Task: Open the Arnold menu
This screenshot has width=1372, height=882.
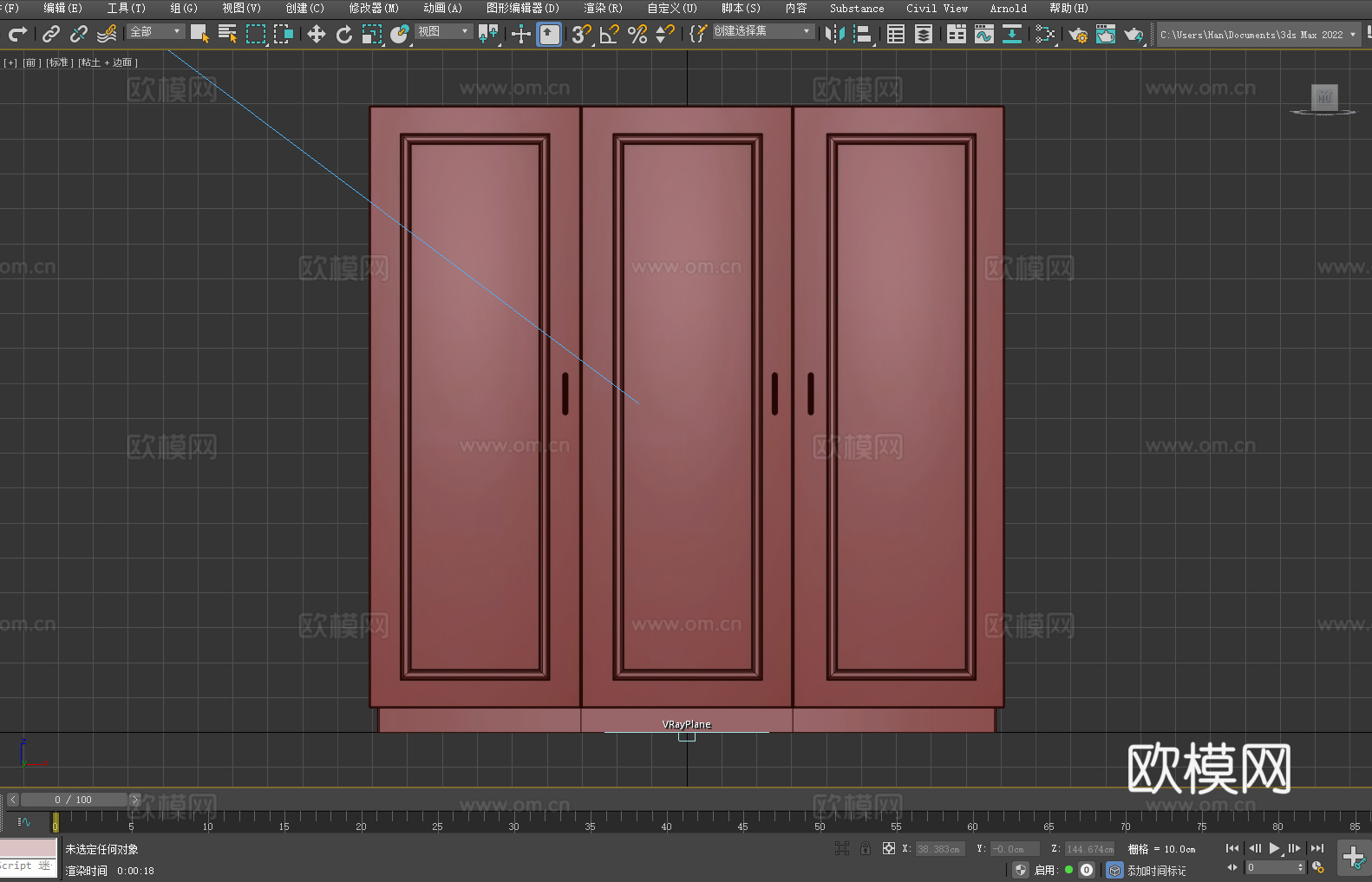Action: pos(1008,8)
